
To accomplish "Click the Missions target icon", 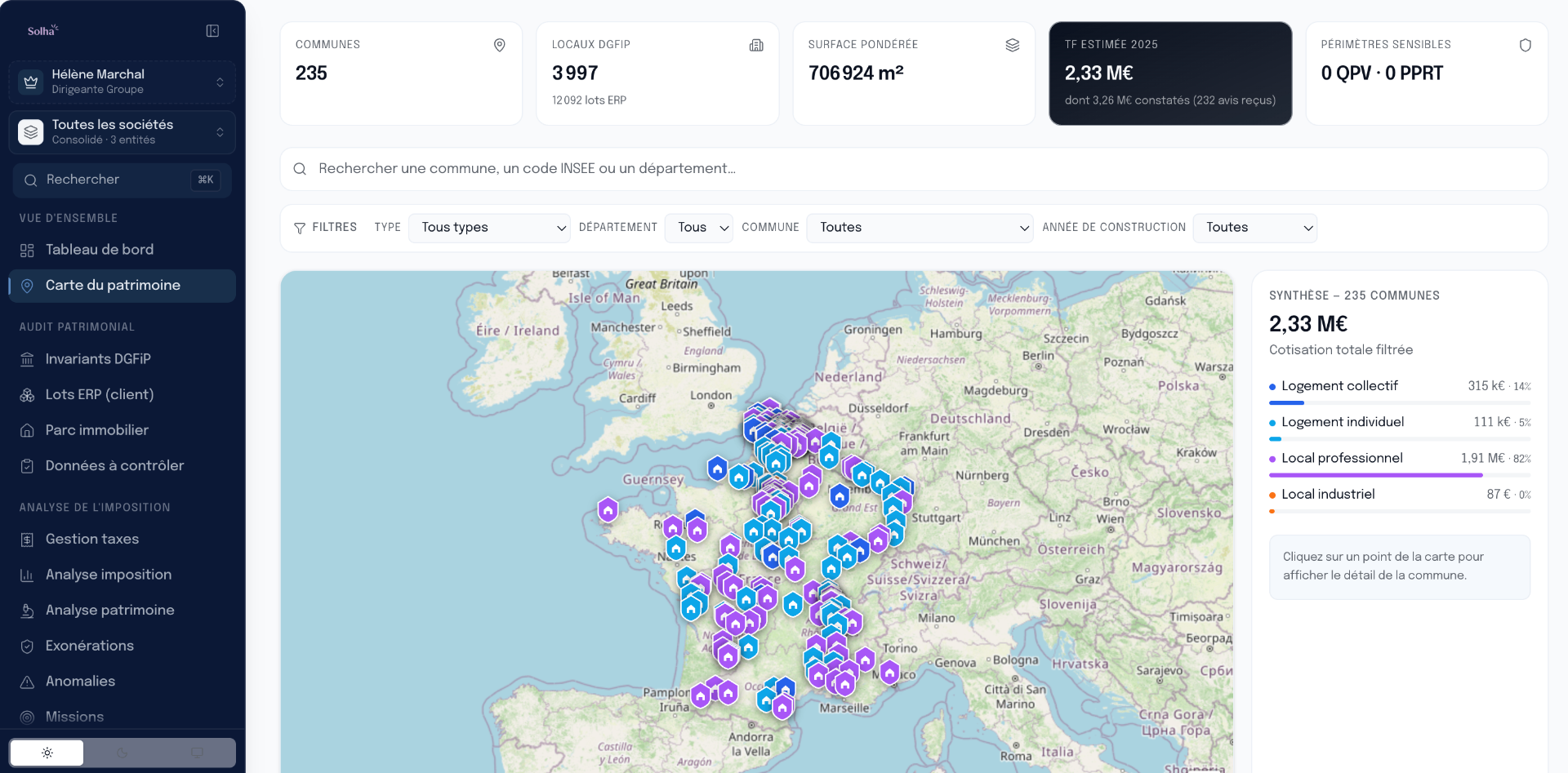I will click(27, 717).
